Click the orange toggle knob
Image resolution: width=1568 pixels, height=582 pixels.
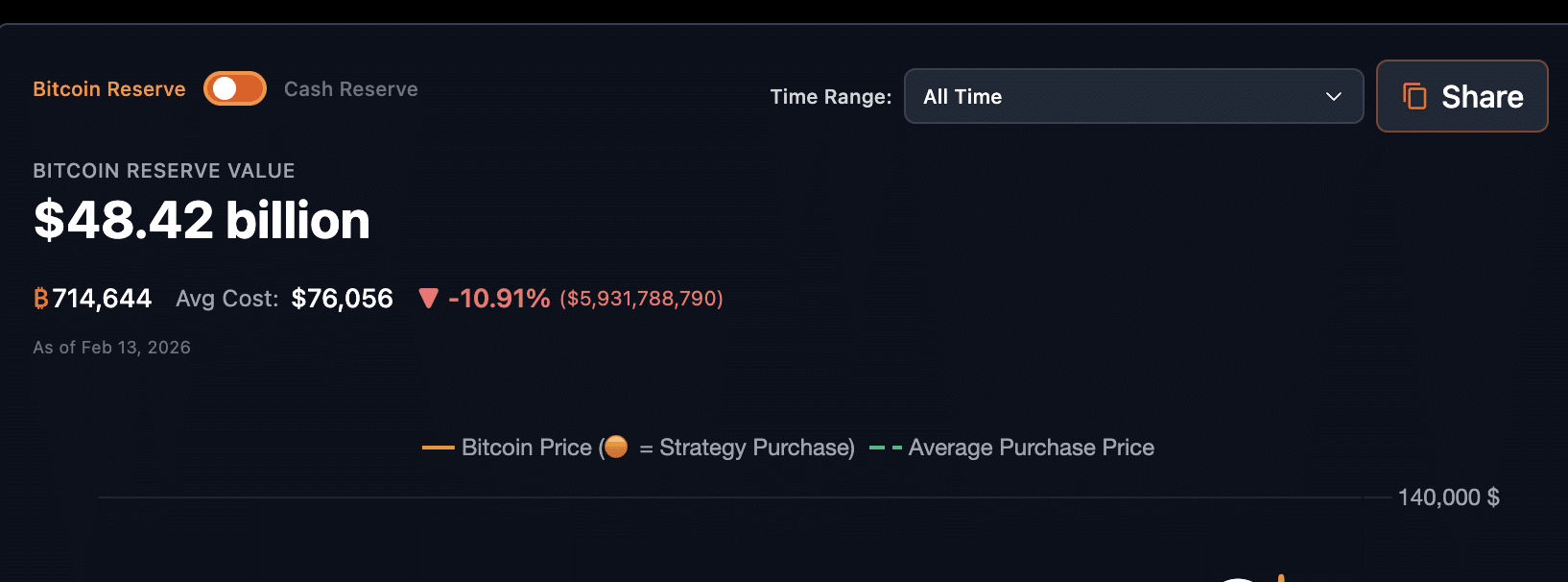point(223,88)
